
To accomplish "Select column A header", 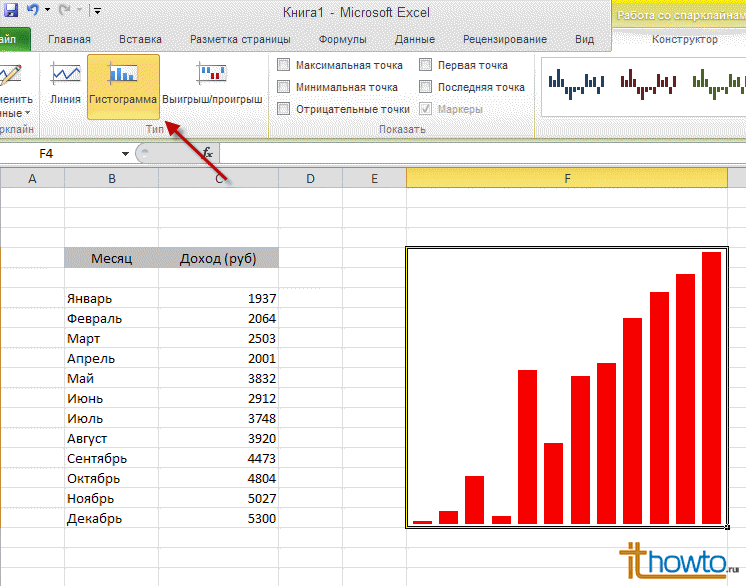I will coord(32,179).
